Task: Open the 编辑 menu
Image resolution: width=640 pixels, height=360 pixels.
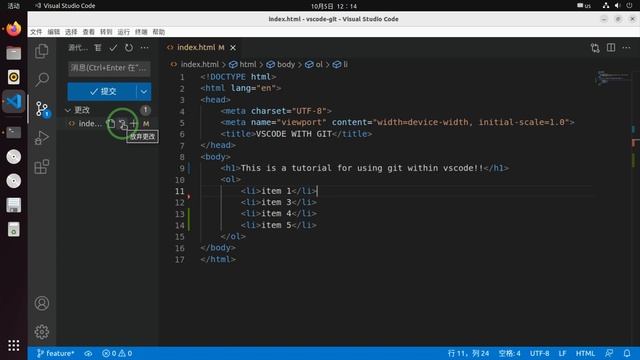Action: tap(53, 32)
